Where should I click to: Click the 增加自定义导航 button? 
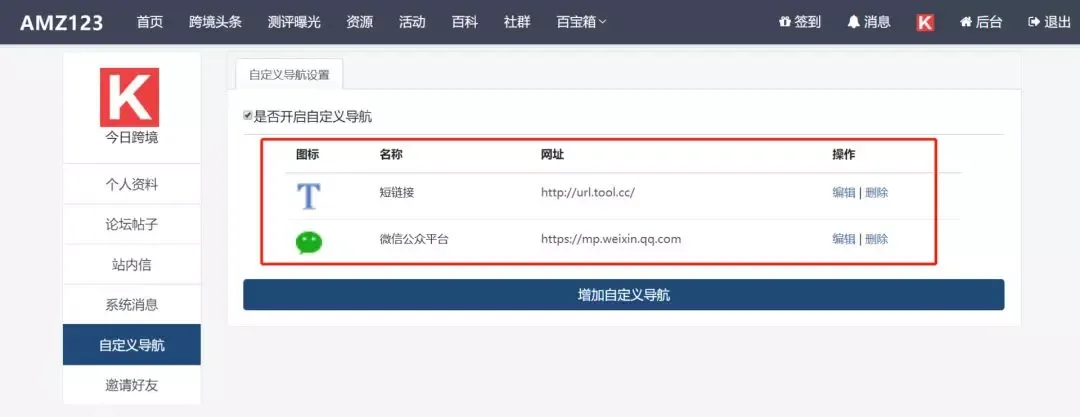pyautogui.click(x=623, y=295)
